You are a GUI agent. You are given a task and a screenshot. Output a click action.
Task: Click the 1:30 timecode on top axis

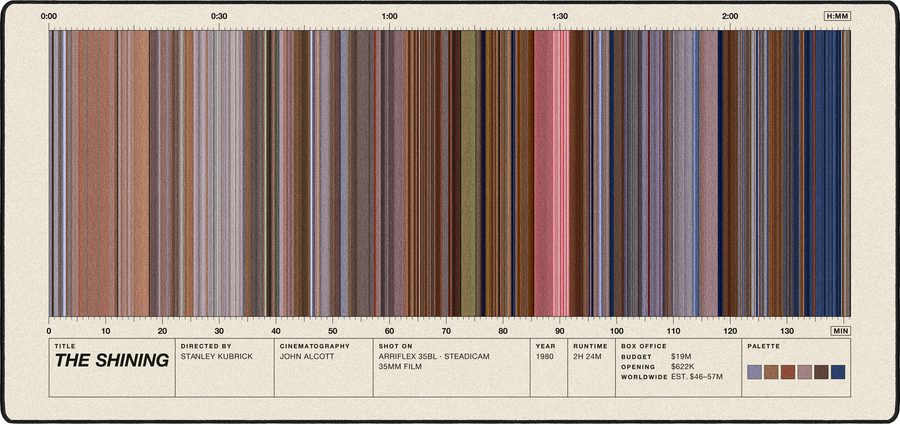click(560, 16)
